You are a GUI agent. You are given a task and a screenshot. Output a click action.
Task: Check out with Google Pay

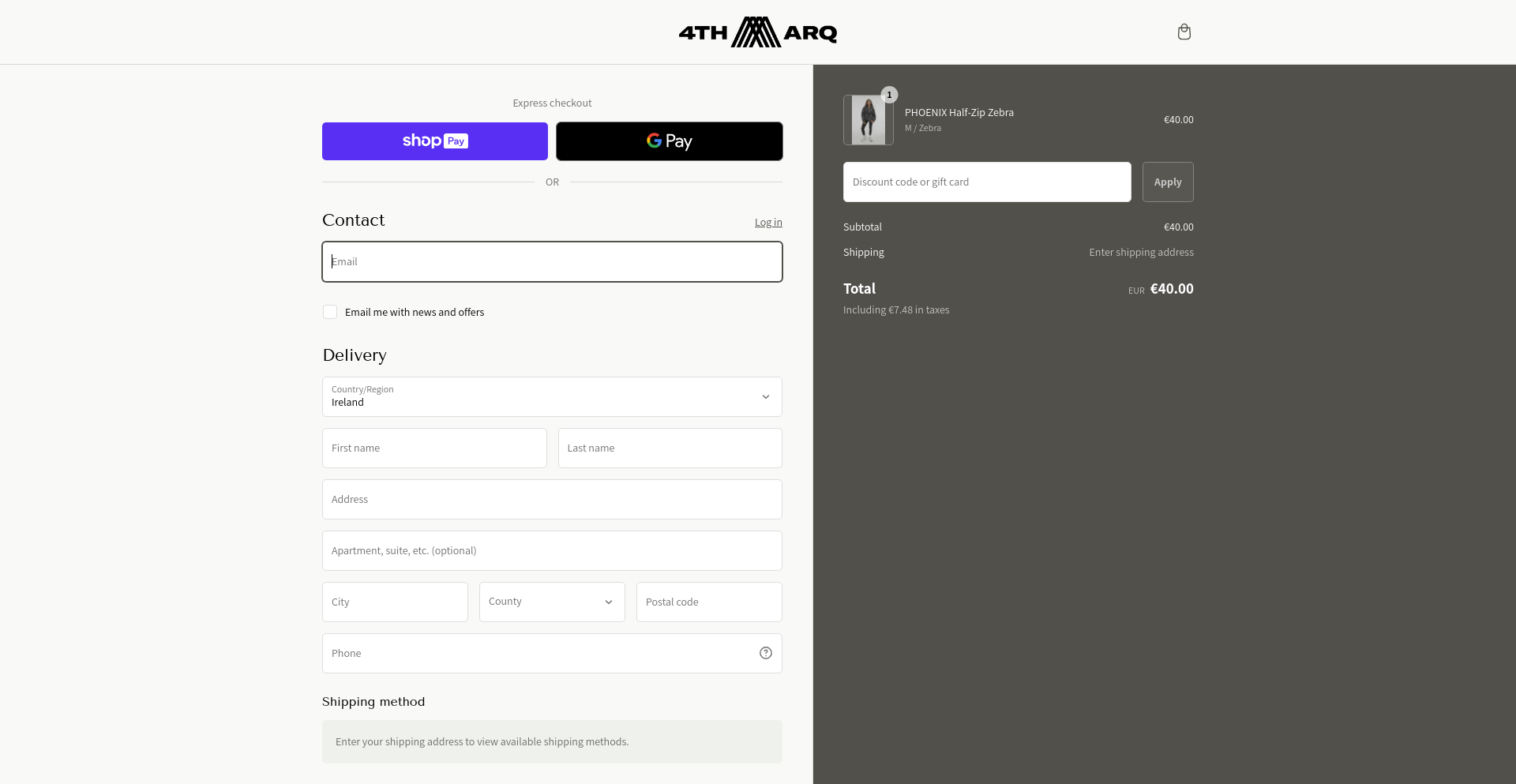click(670, 141)
